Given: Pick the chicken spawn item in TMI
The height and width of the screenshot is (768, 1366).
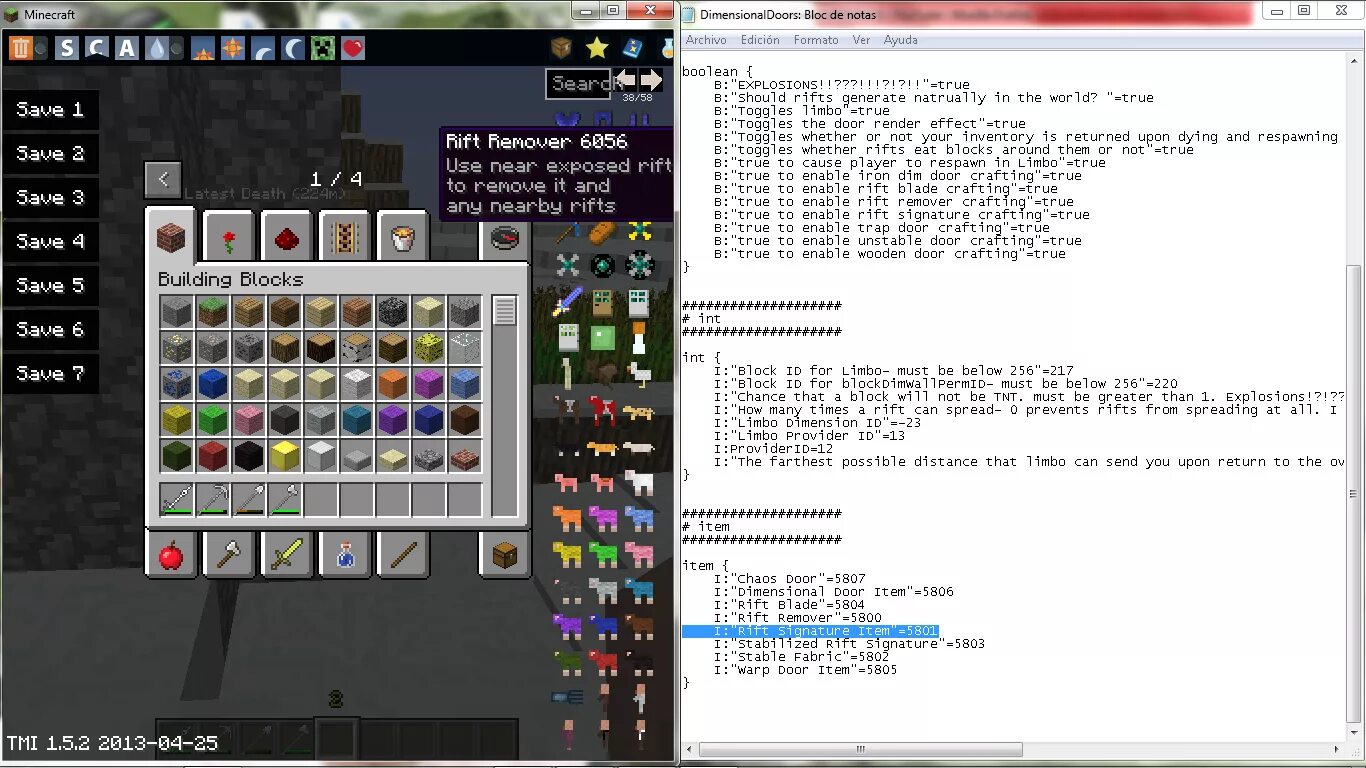Looking at the screenshot, I should point(638,374).
